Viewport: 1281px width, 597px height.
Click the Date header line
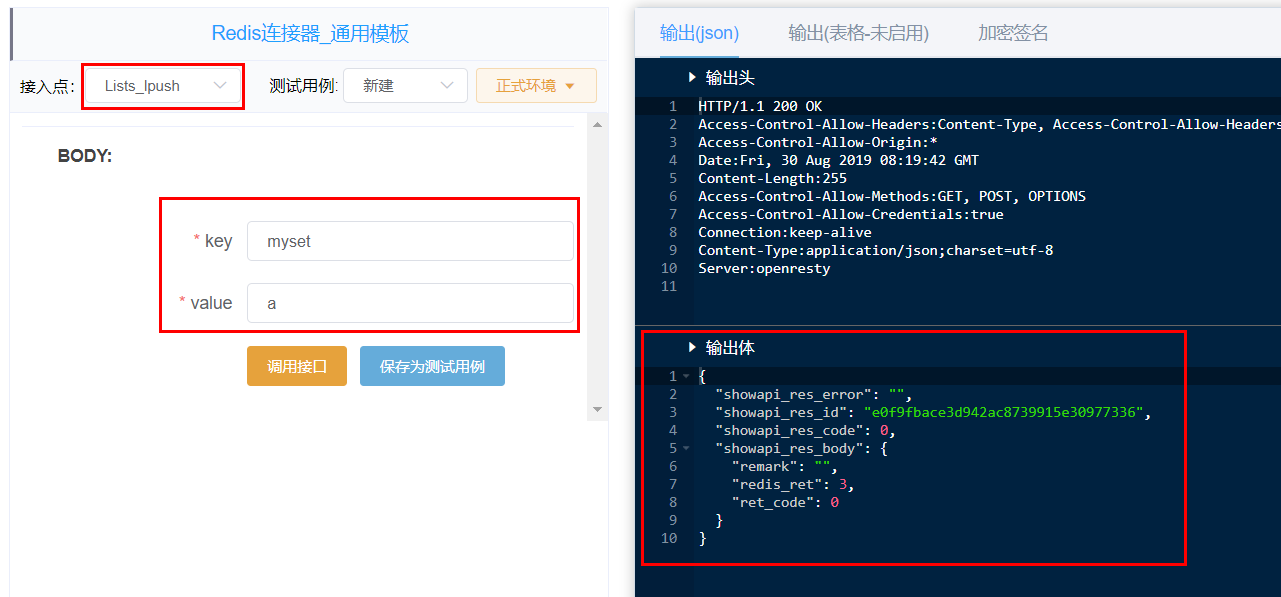[838, 160]
